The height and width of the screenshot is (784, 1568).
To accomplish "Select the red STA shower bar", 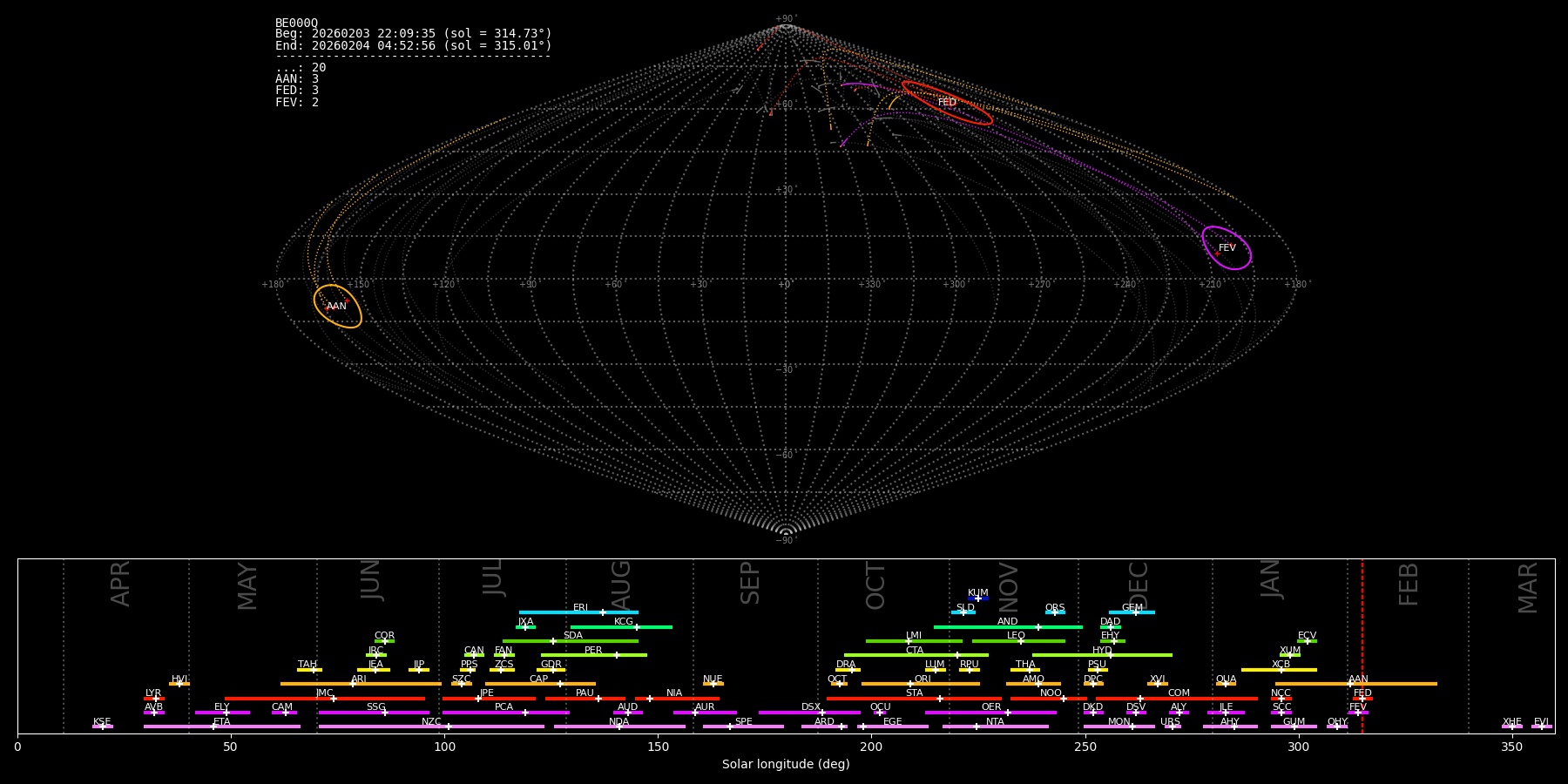I will [914, 699].
